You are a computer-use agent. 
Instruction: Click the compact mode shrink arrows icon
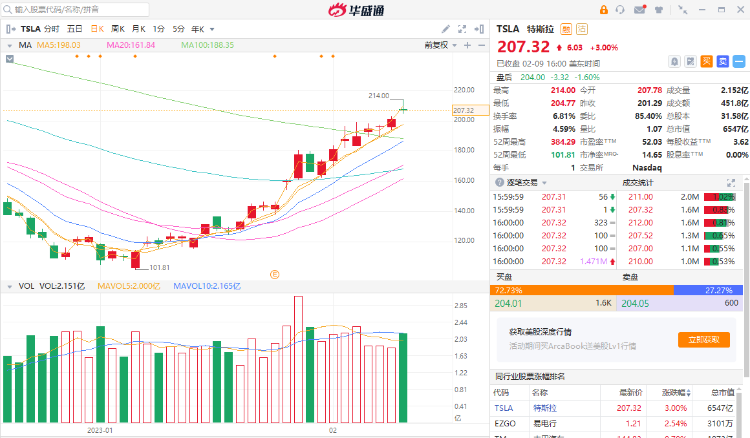[x=683, y=10]
